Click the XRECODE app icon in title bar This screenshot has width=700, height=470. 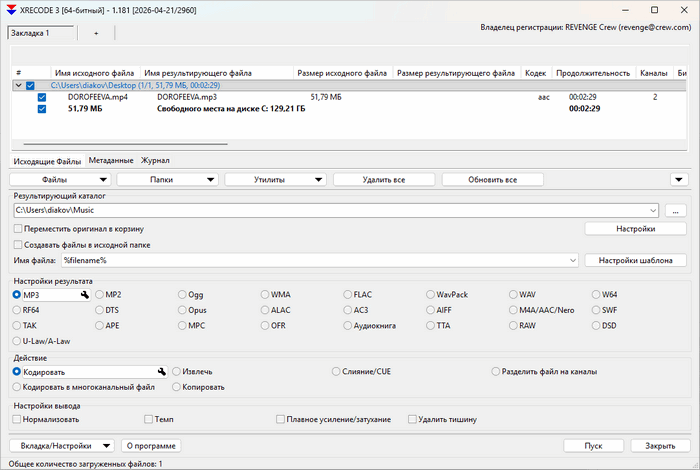(11, 9)
